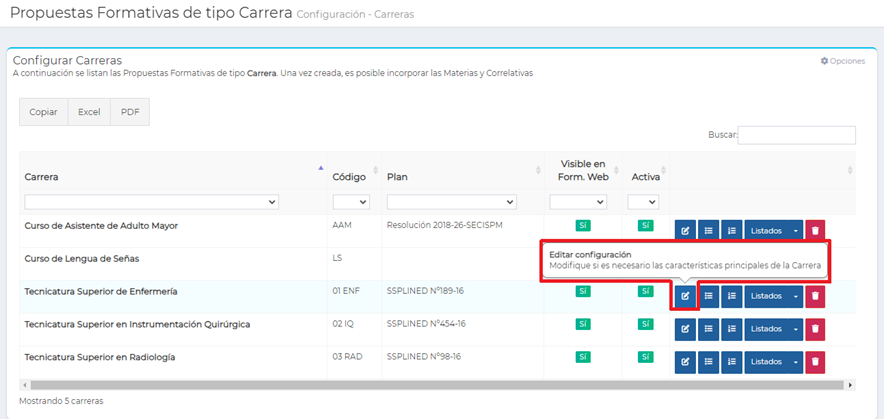Viewport: 884px width, 419px height.
Task: Open Visible en Form. Web filter dropdown
Action: point(578,201)
